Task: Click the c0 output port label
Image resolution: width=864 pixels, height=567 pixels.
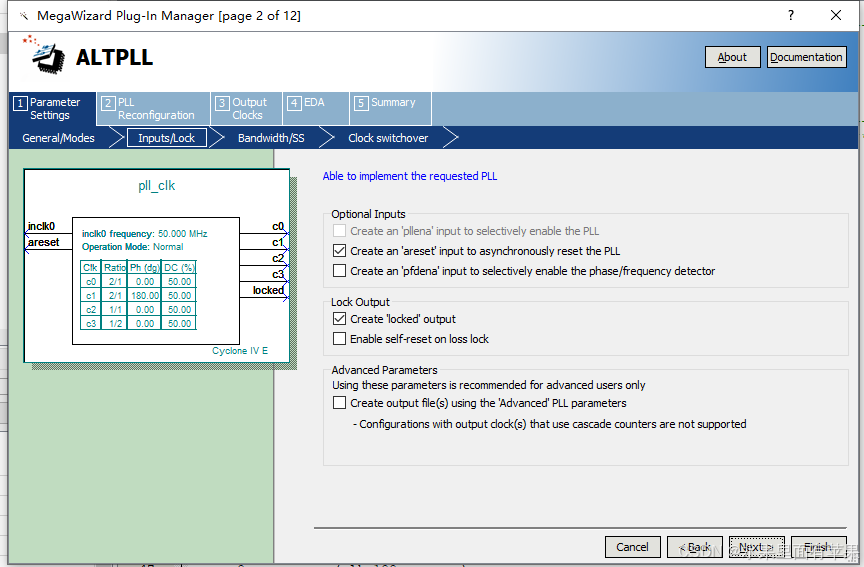Action: click(278, 226)
